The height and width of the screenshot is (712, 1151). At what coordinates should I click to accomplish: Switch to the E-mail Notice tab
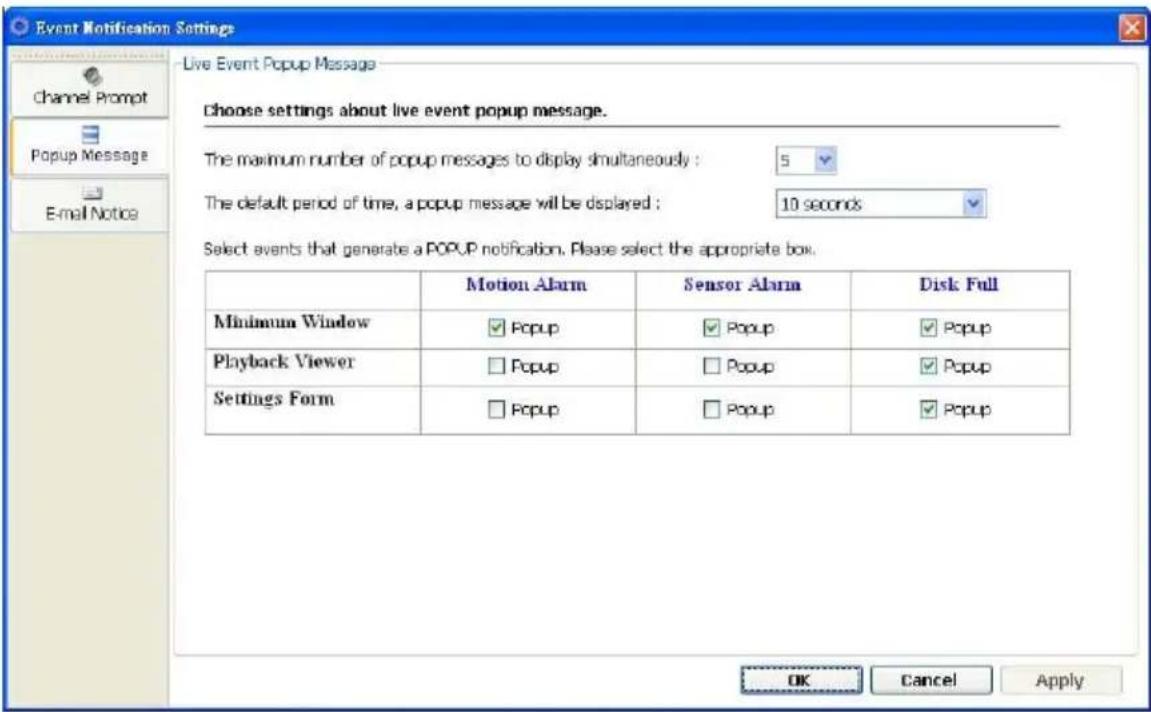90,205
